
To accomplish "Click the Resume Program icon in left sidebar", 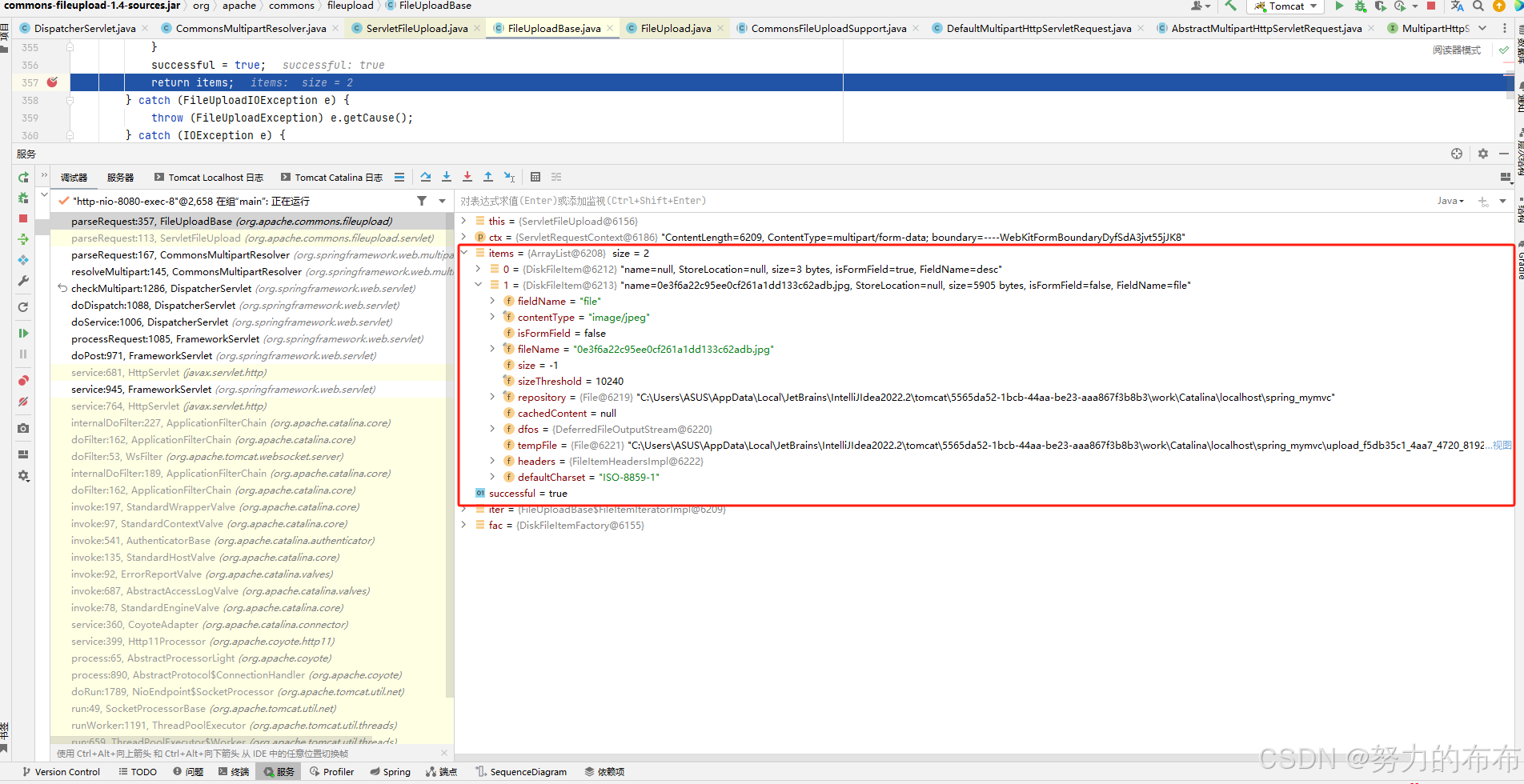I will coord(23,333).
